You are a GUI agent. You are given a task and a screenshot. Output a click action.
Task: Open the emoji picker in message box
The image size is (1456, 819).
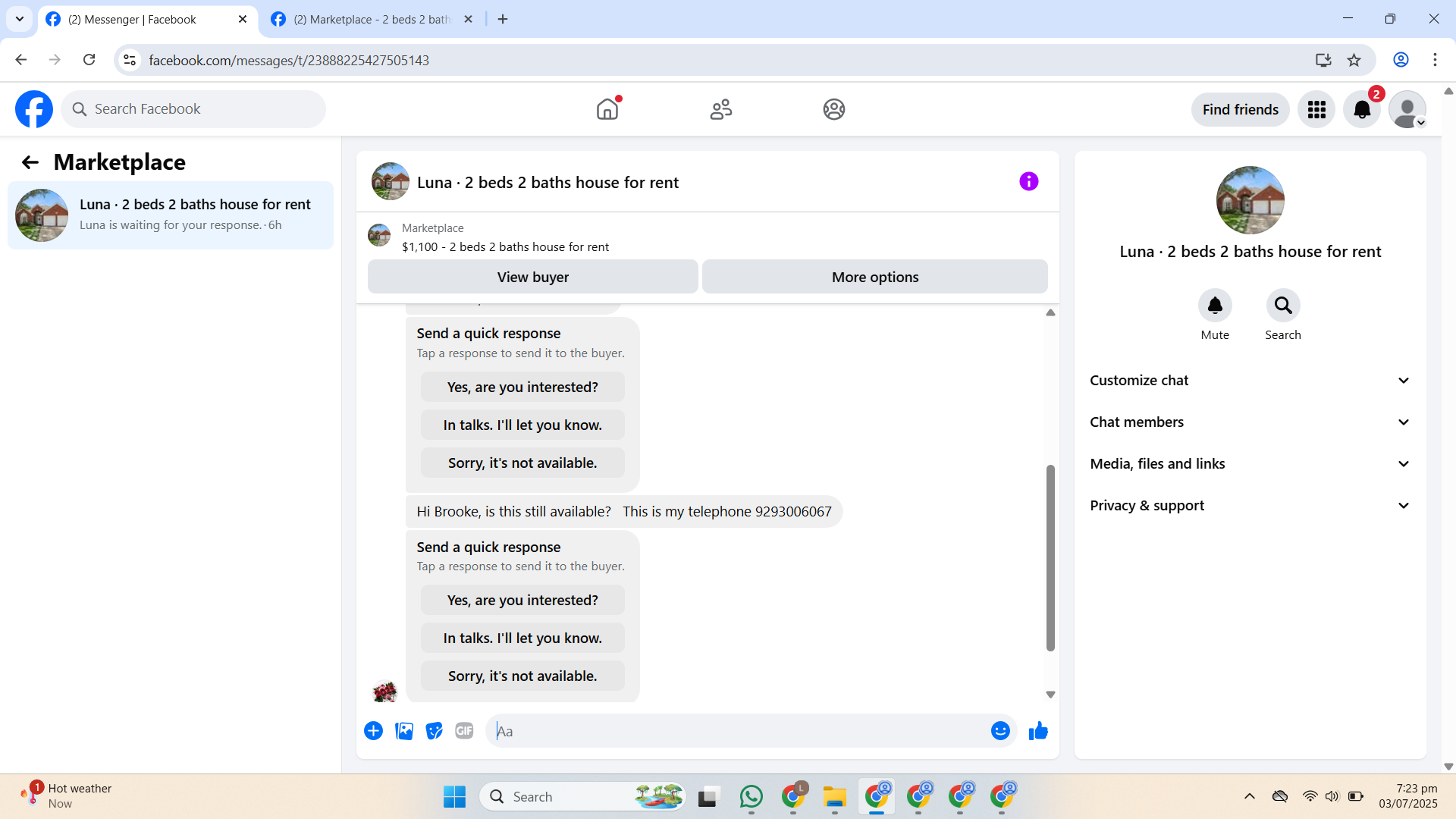(1000, 731)
